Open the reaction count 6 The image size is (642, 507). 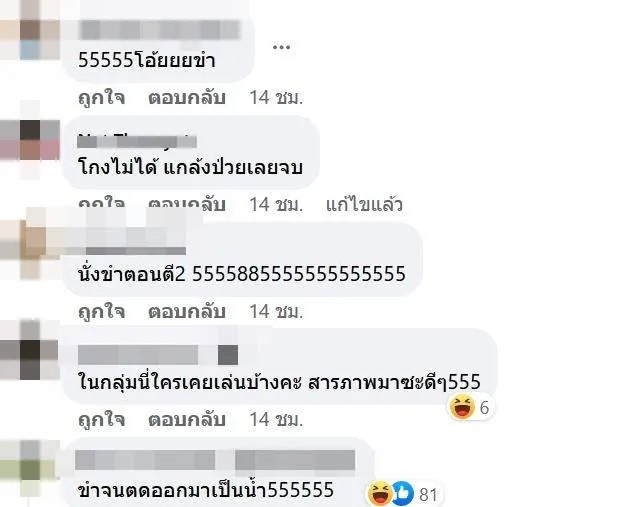484,408
